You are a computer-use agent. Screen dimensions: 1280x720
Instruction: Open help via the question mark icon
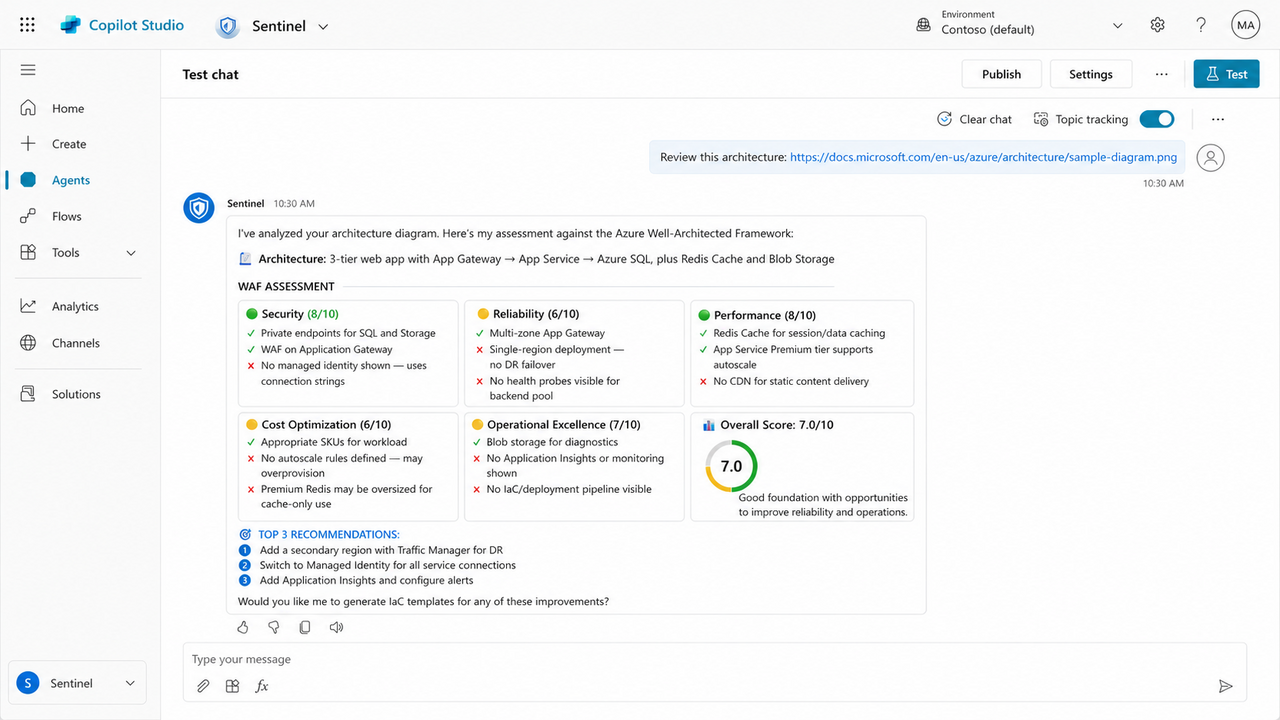click(1202, 25)
